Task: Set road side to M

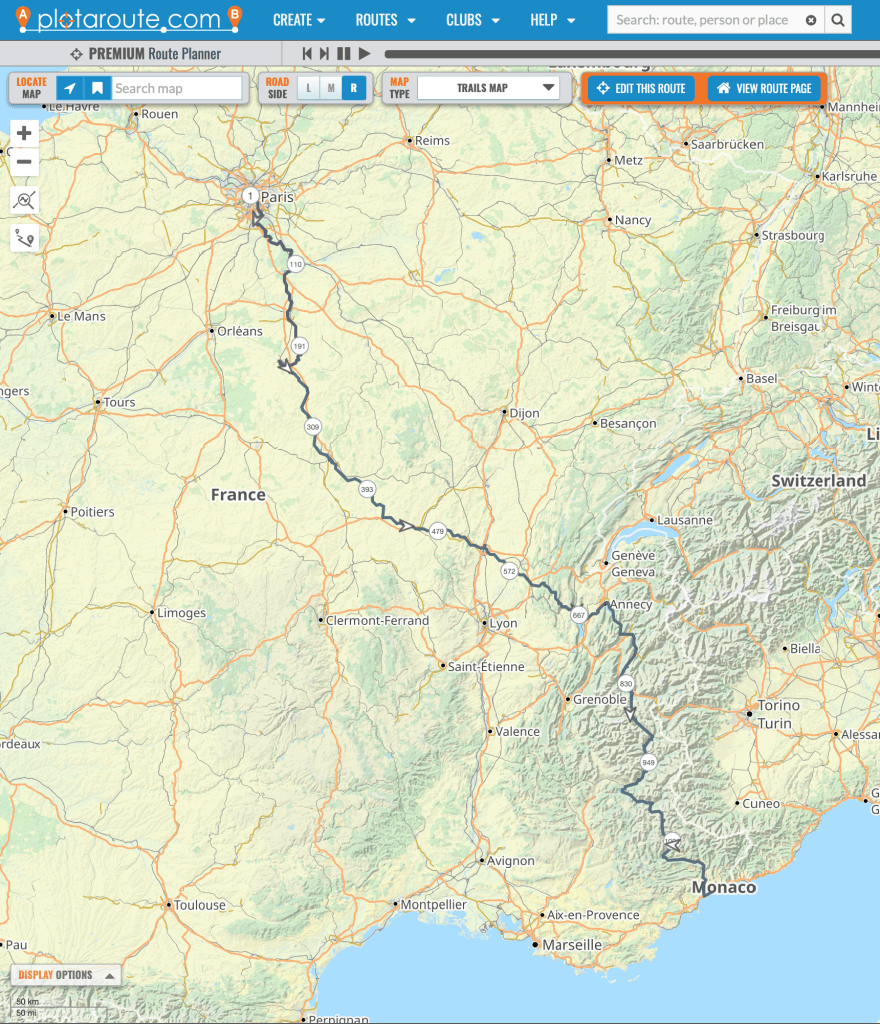Action: pyautogui.click(x=330, y=88)
